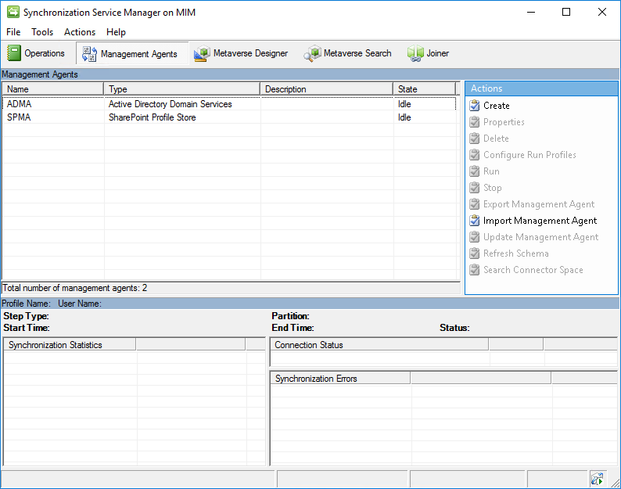Click the Synchronization Service Manager title icon
The image size is (621, 489).
[13, 12]
